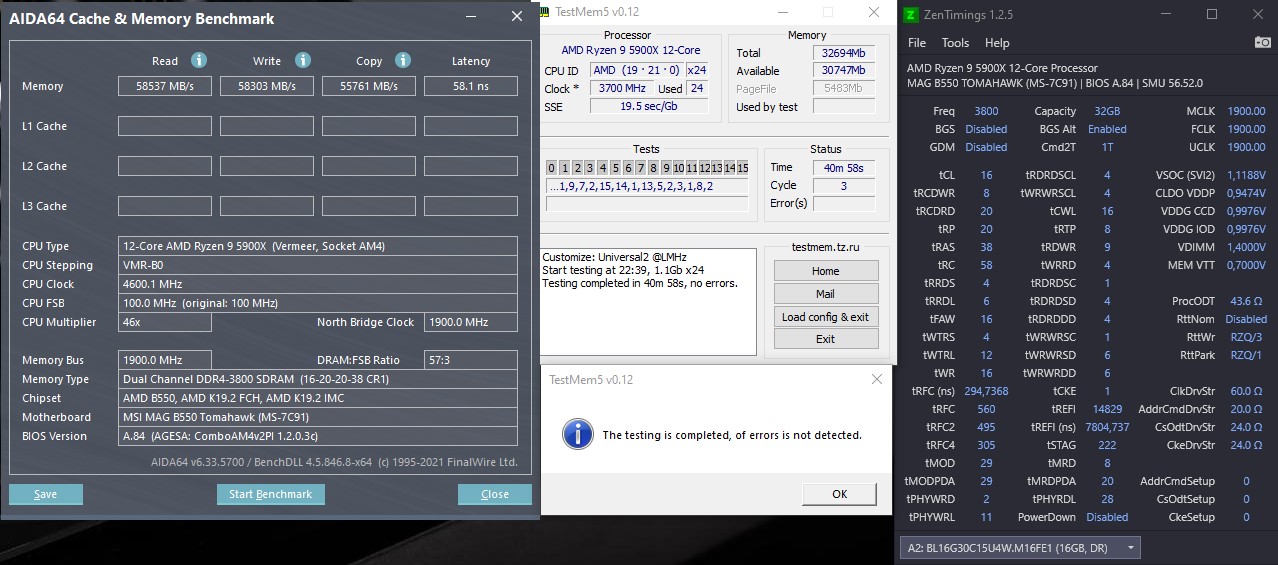Click the L3 Cache Latency empty field
Screen dimensions: 1278x565
pos(471,206)
